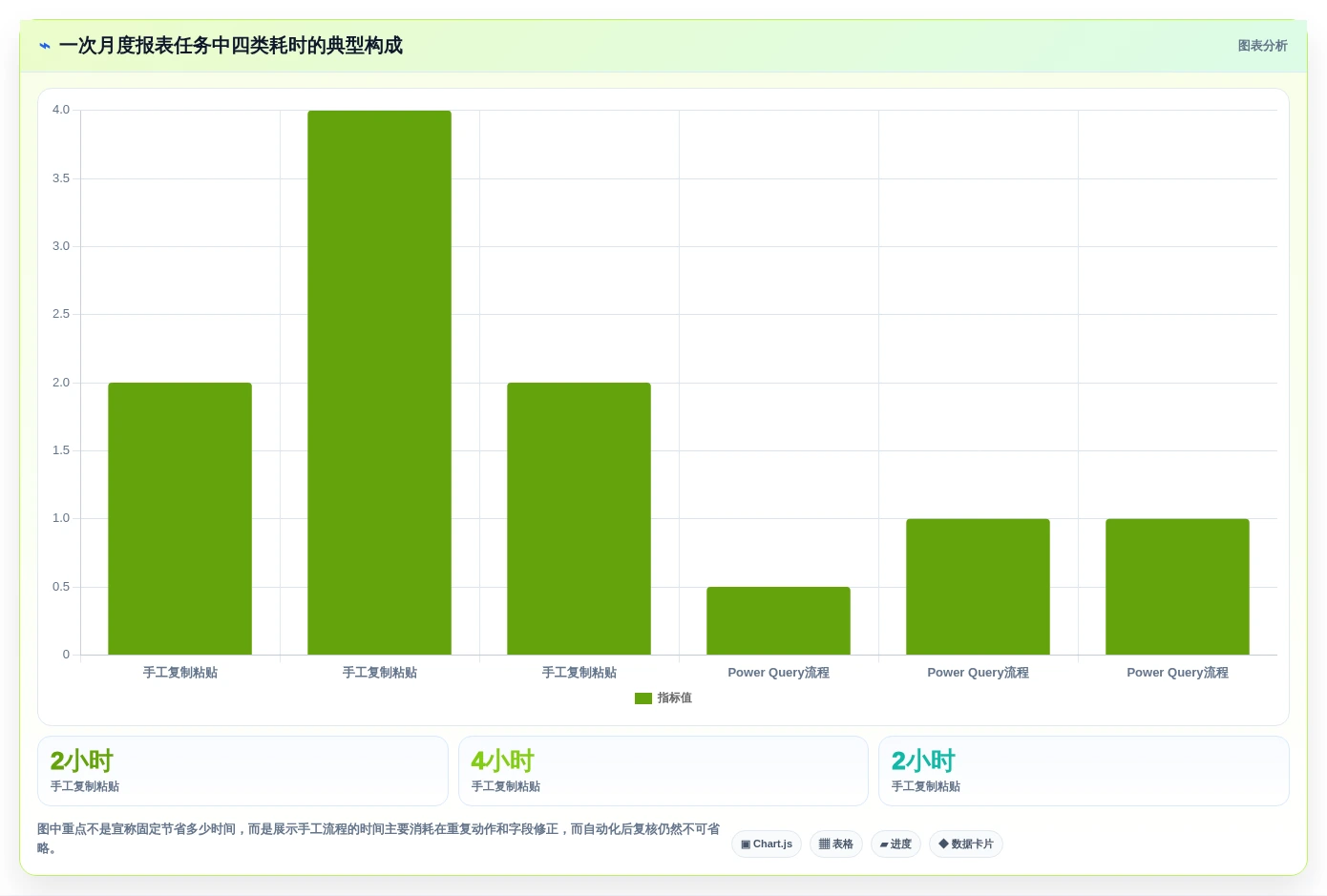Select the 进度 tag chip
Image resolution: width=1327 pixels, height=896 pixels.
click(895, 844)
